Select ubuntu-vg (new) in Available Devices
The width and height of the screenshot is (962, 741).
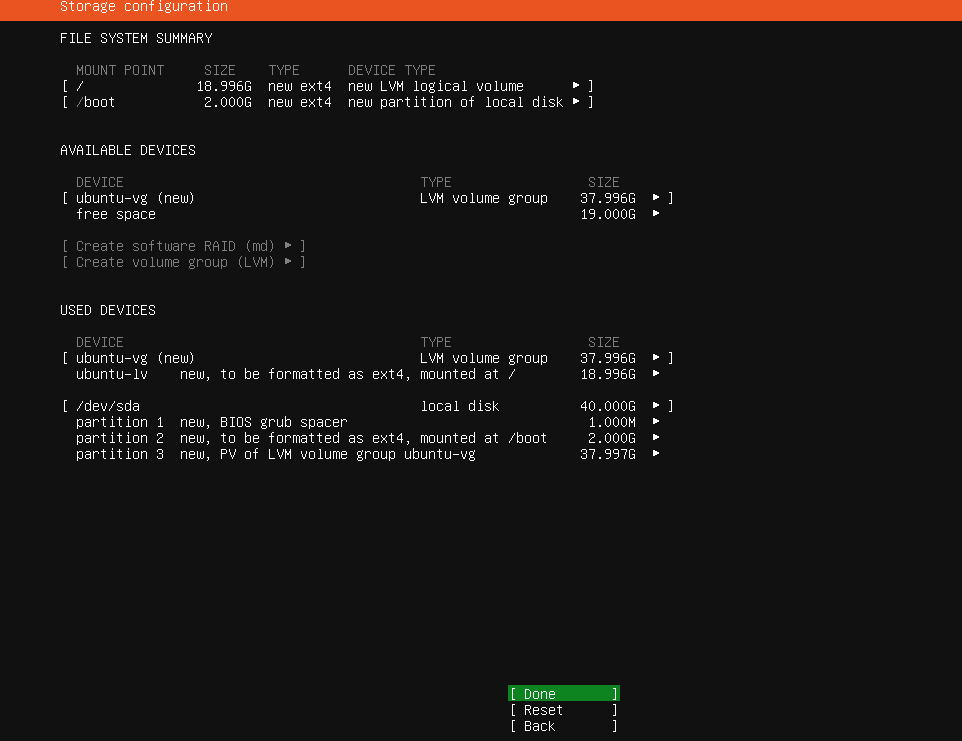(x=367, y=198)
